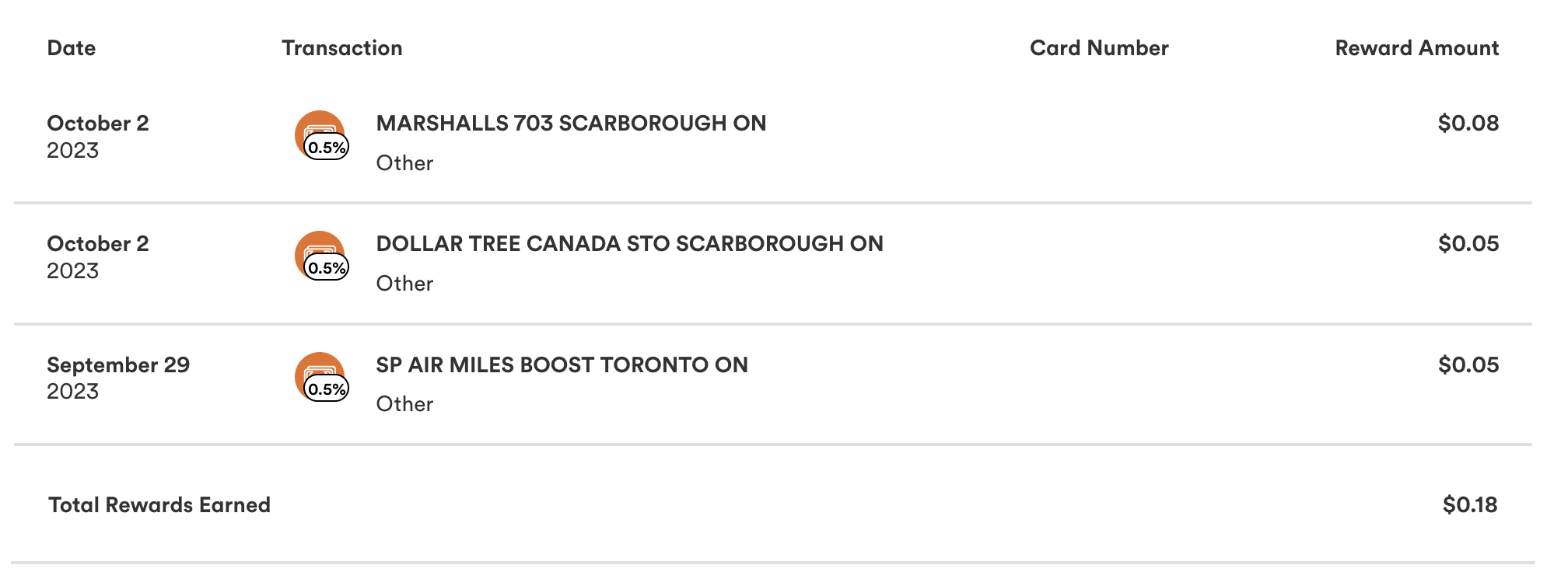This screenshot has height=586, width=1568.
Task: Click the Dollar Tree 0.5% cashback icon
Action: [321, 256]
